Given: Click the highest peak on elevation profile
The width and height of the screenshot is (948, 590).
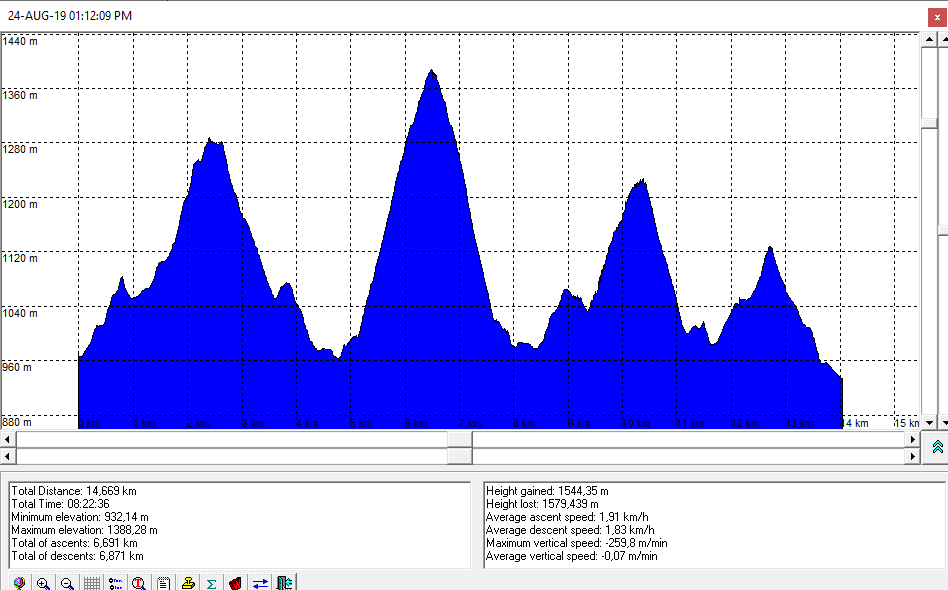Looking at the screenshot, I should point(432,71).
